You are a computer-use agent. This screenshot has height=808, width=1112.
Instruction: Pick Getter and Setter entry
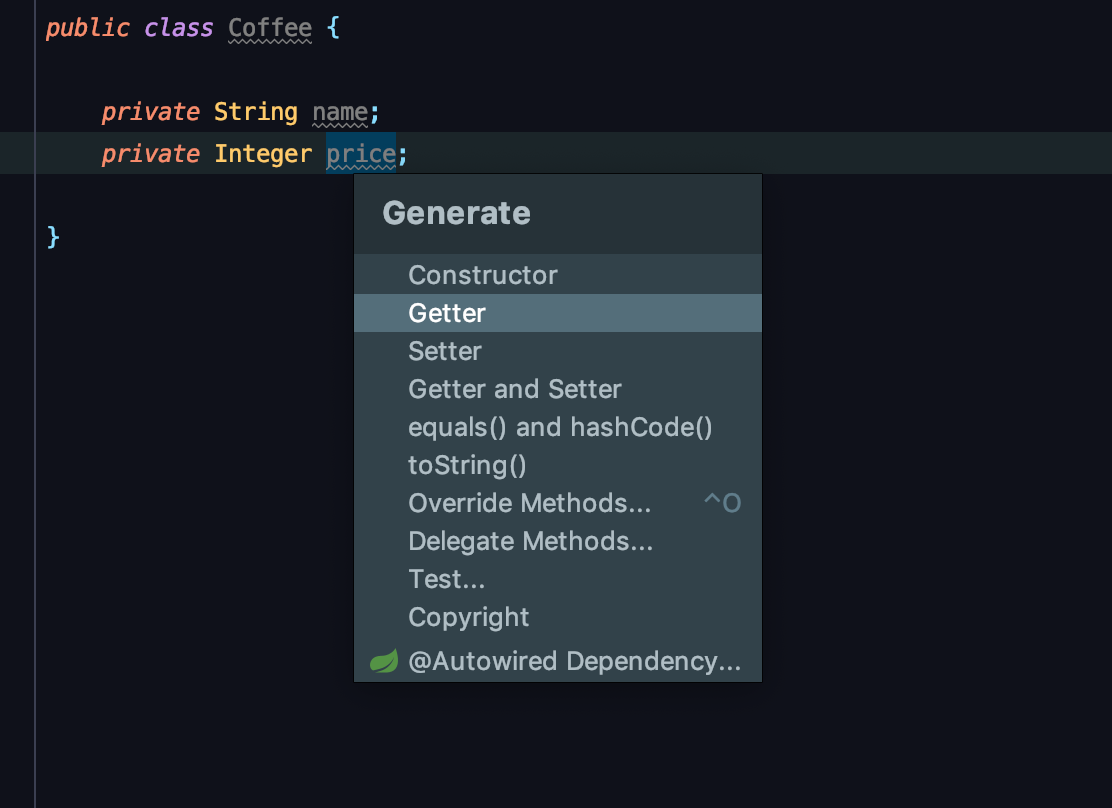click(515, 389)
